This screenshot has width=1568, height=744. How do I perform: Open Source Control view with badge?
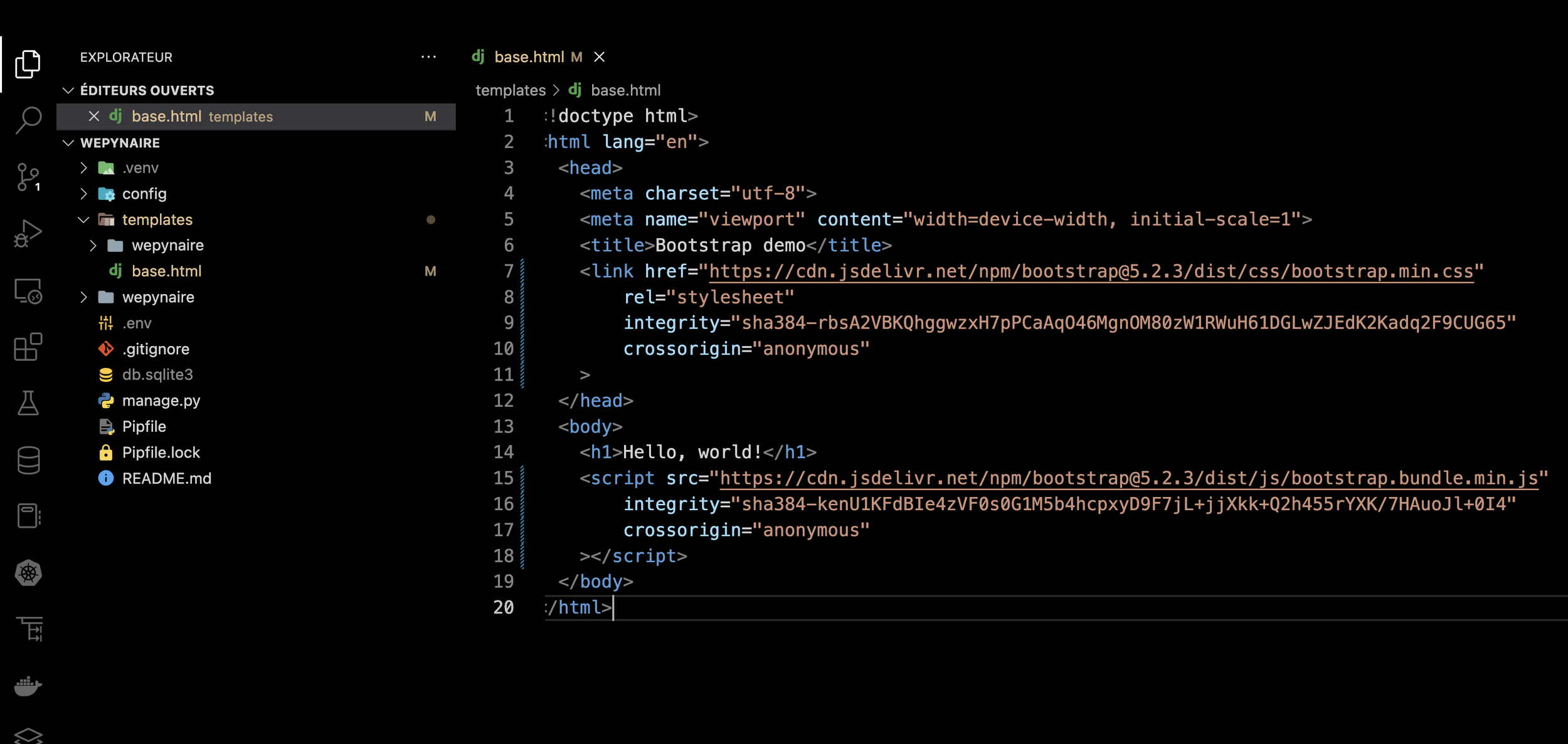(x=28, y=177)
